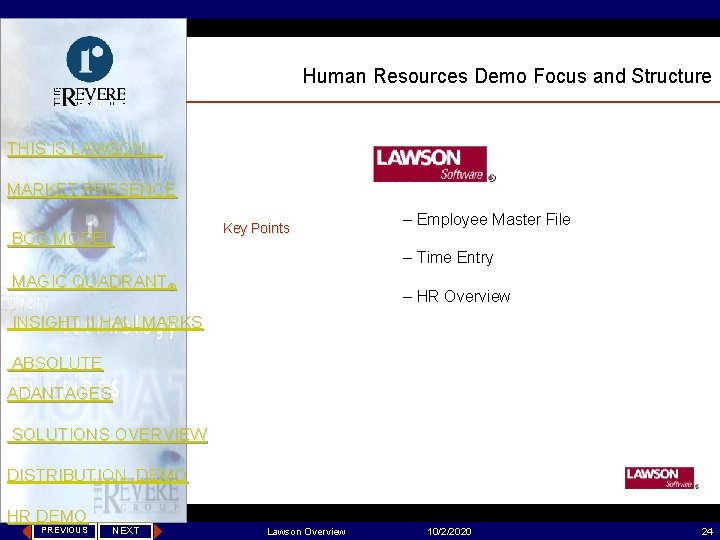Open the INSIGHT II HALLMARKS link
Image resolution: width=720 pixels, height=540 pixels.
[106, 322]
